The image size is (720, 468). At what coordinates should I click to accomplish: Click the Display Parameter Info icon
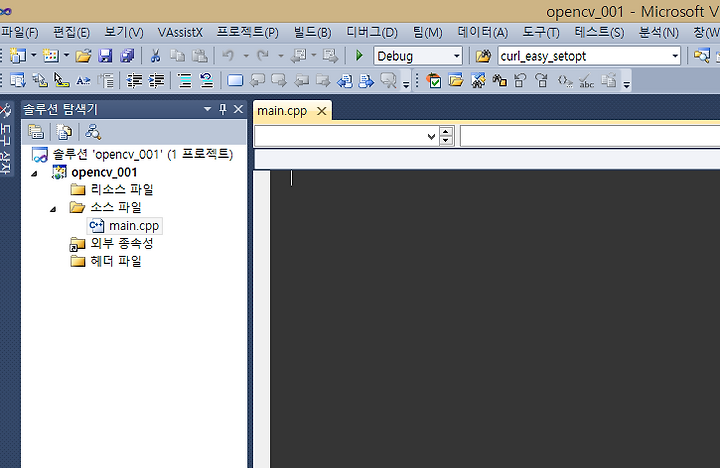click(x=40, y=81)
